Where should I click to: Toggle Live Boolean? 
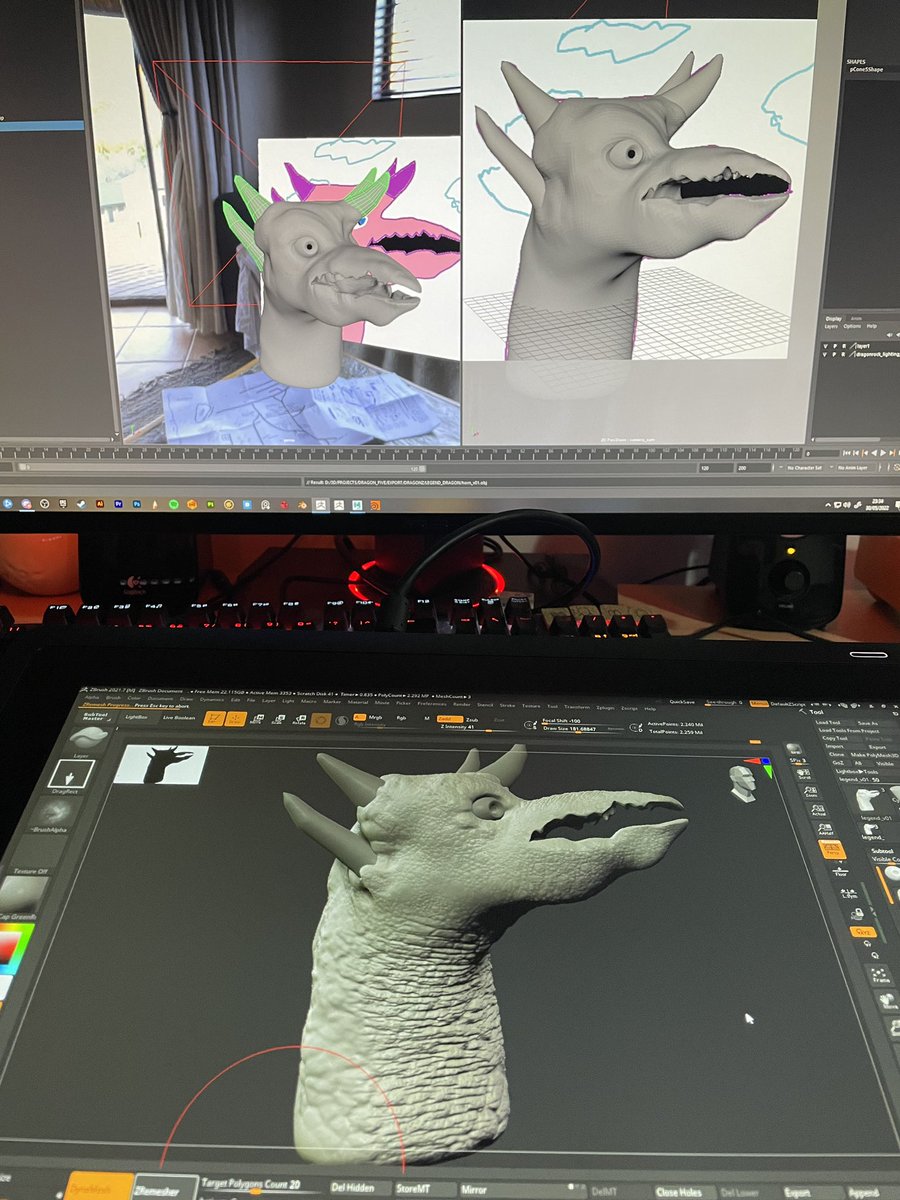[179, 717]
